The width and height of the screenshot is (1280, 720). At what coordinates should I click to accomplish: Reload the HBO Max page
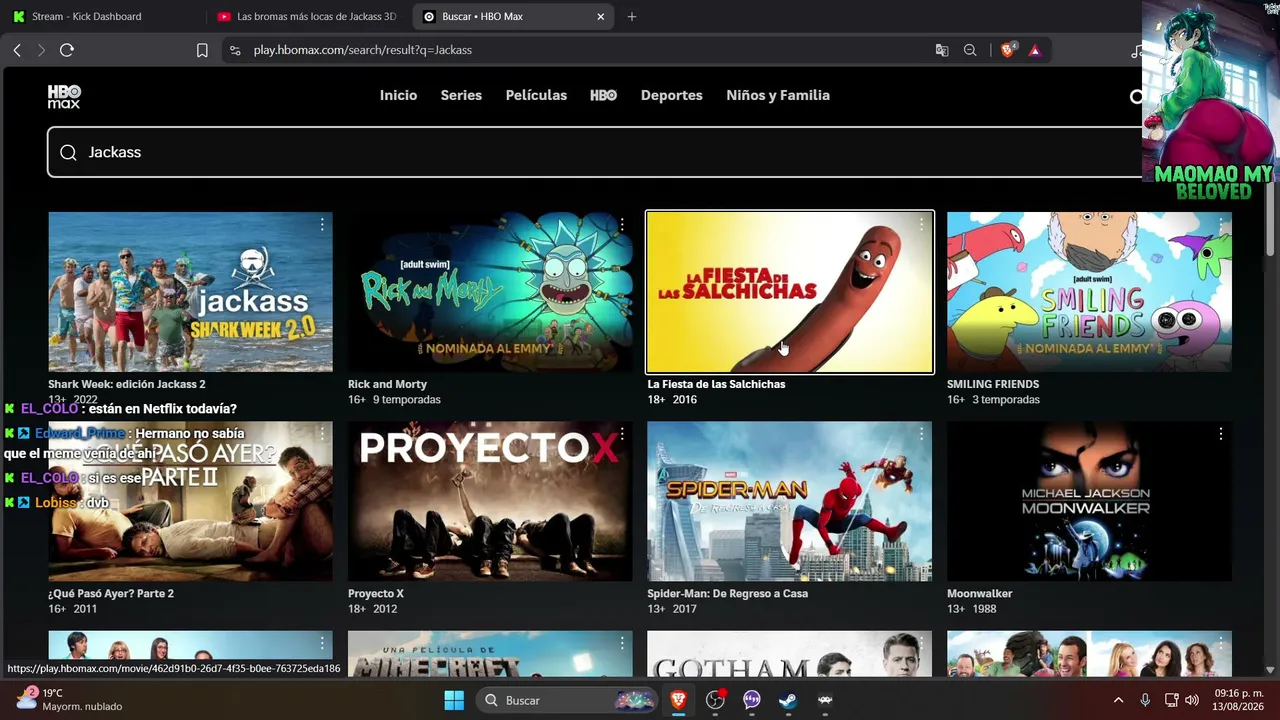point(67,50)
